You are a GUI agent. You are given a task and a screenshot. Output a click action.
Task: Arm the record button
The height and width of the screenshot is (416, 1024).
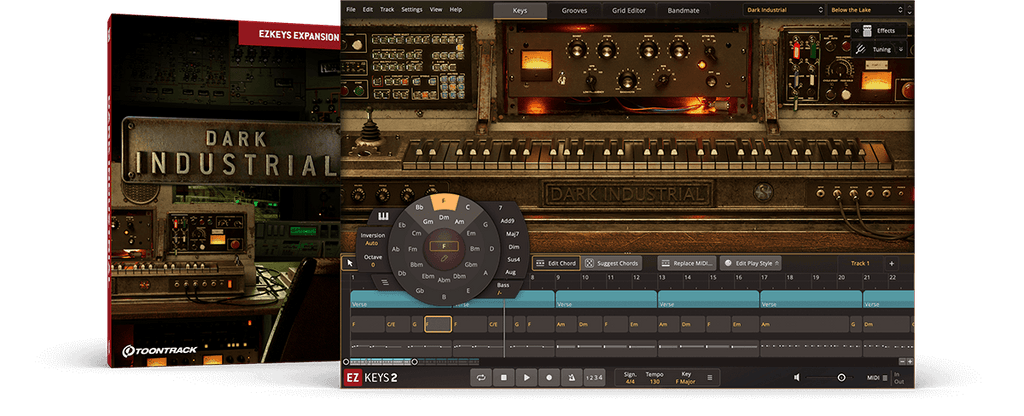pyautogui.click(x=549, y=377)
